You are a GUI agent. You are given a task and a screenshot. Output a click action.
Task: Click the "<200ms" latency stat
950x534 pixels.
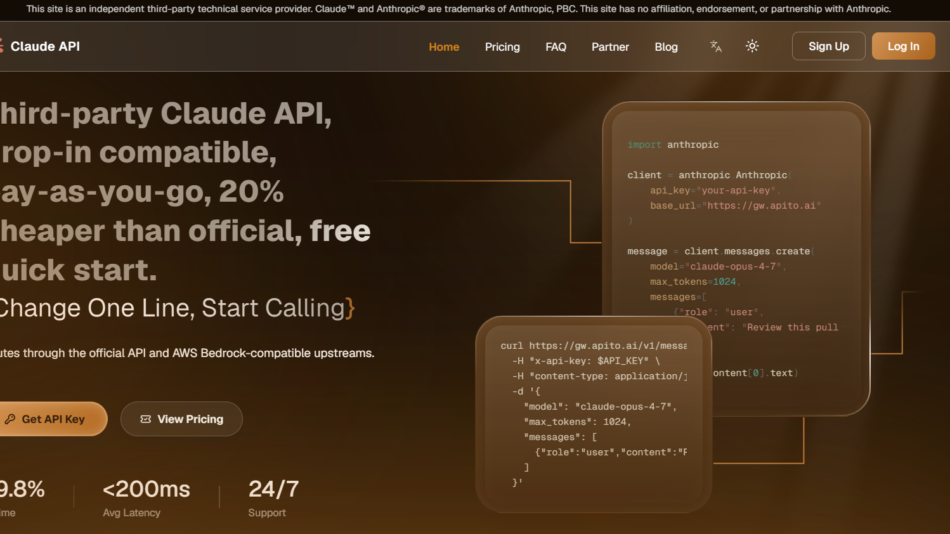[146, 489]
